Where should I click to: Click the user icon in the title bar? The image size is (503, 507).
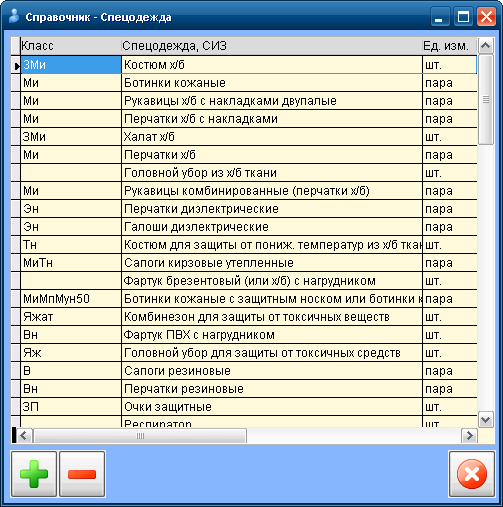coord(14,16)
